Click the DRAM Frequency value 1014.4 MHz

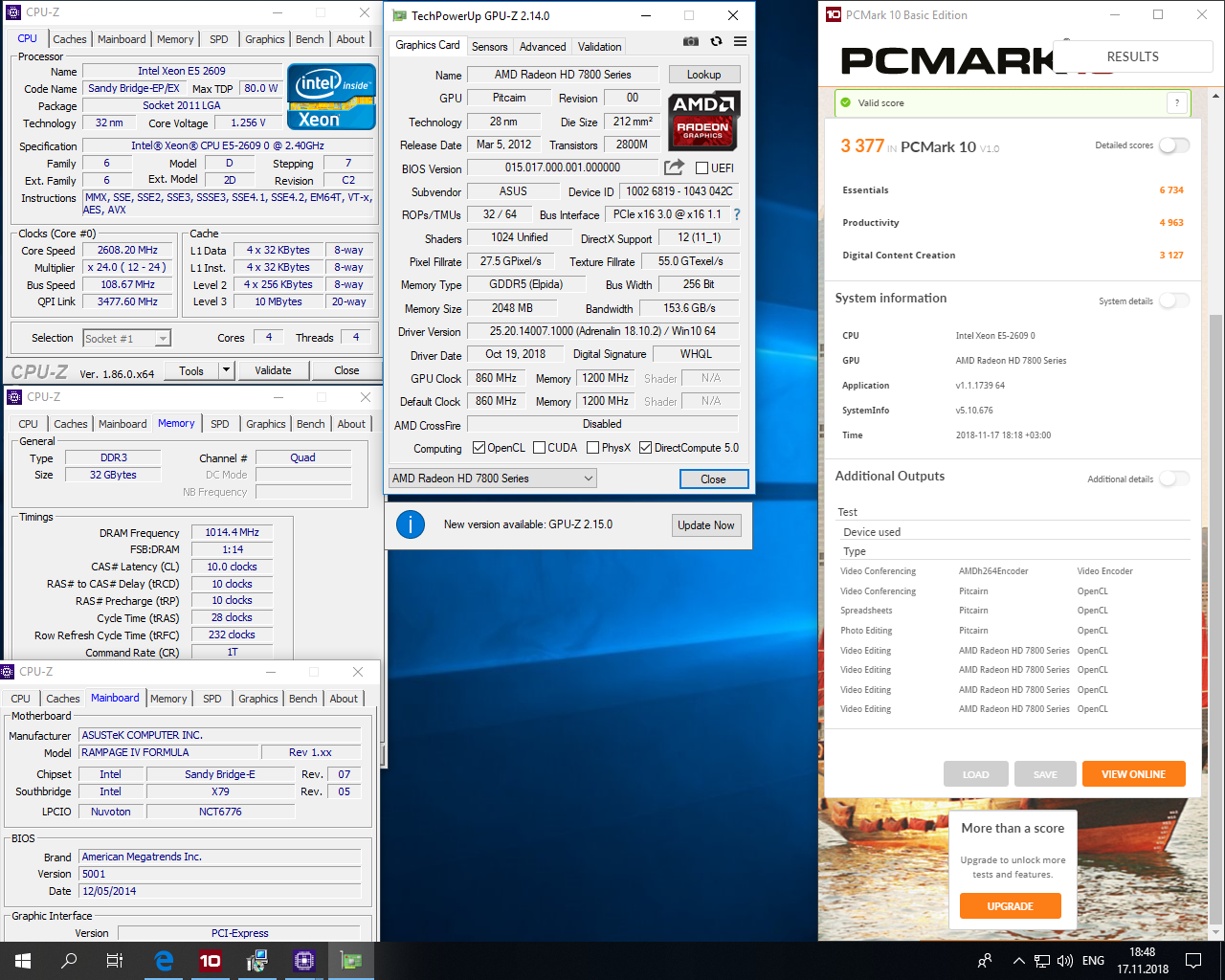pos(232,532)
